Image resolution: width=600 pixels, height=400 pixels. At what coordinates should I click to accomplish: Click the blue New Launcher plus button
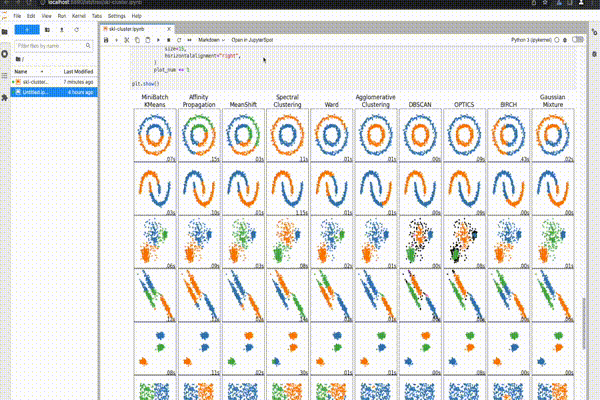(27, 29)
